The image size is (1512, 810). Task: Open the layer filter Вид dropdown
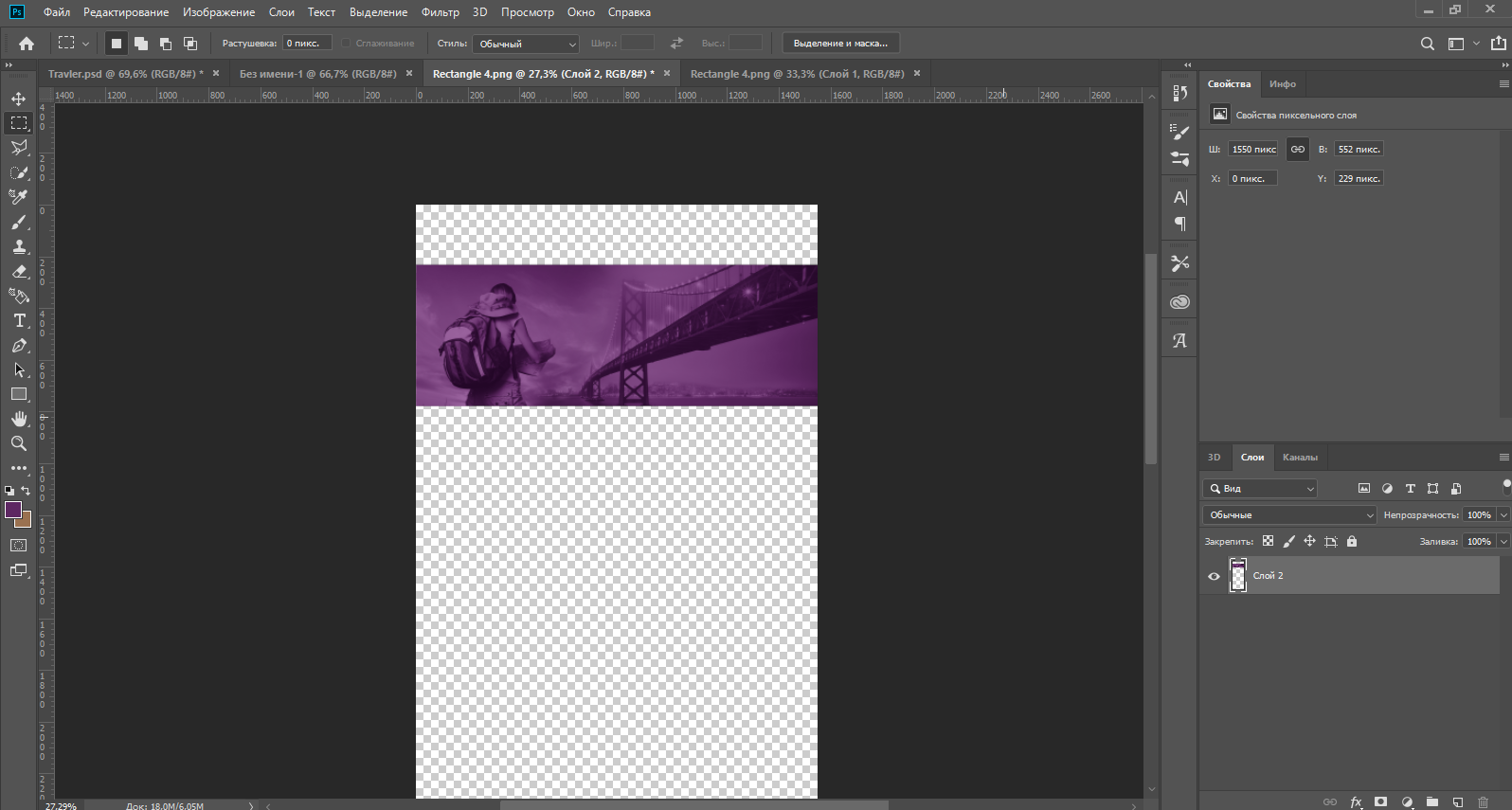(x=1260, y=489)
